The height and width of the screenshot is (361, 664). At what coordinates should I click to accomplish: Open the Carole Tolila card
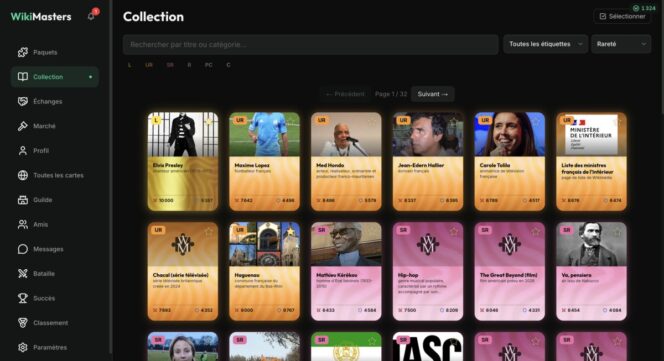point(510,161)
